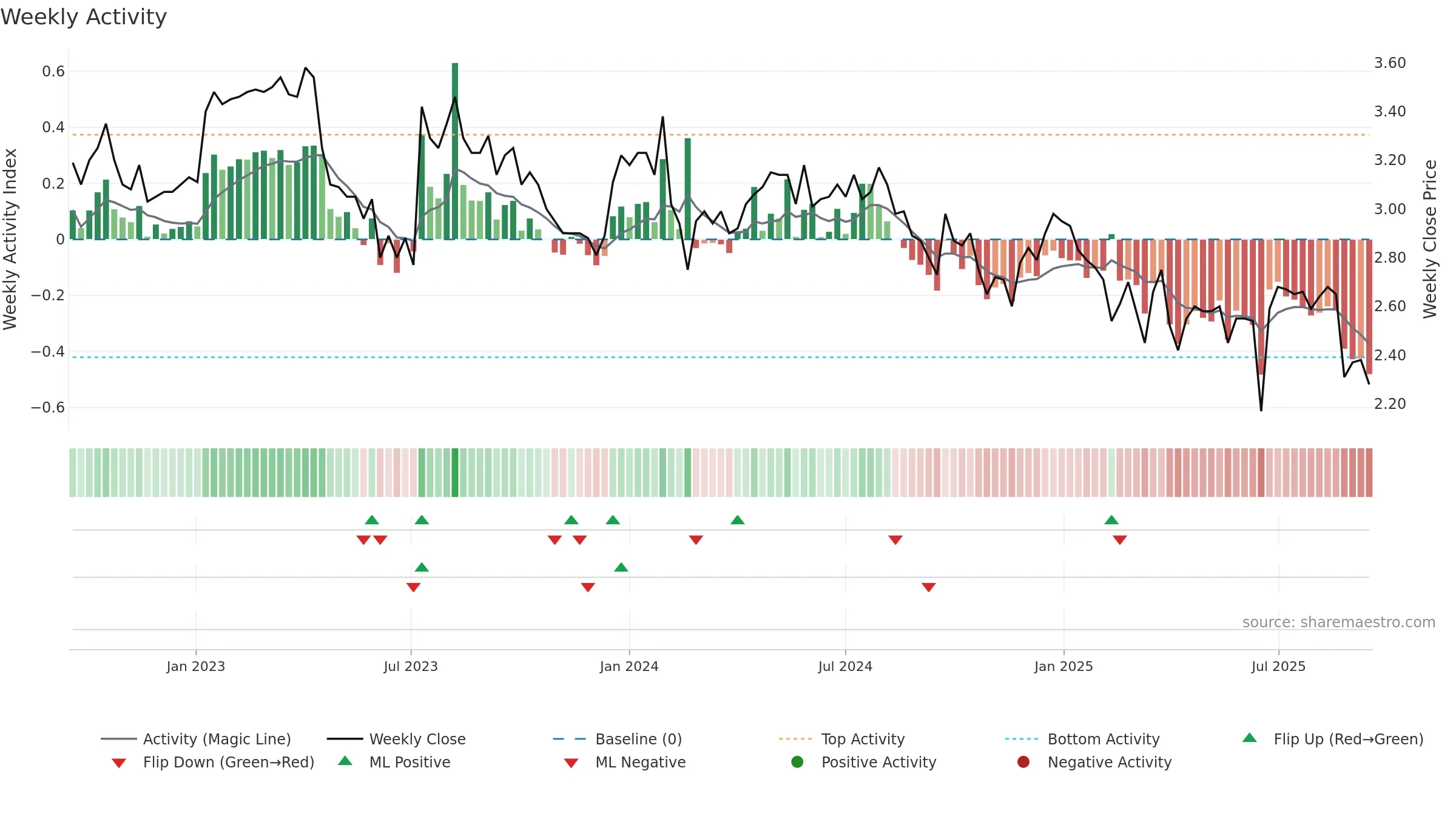Click the Jan 2023 x-axis label
Image resolution: width=1456 pixels, height=819 pixels.
click(x=196, y=667)
